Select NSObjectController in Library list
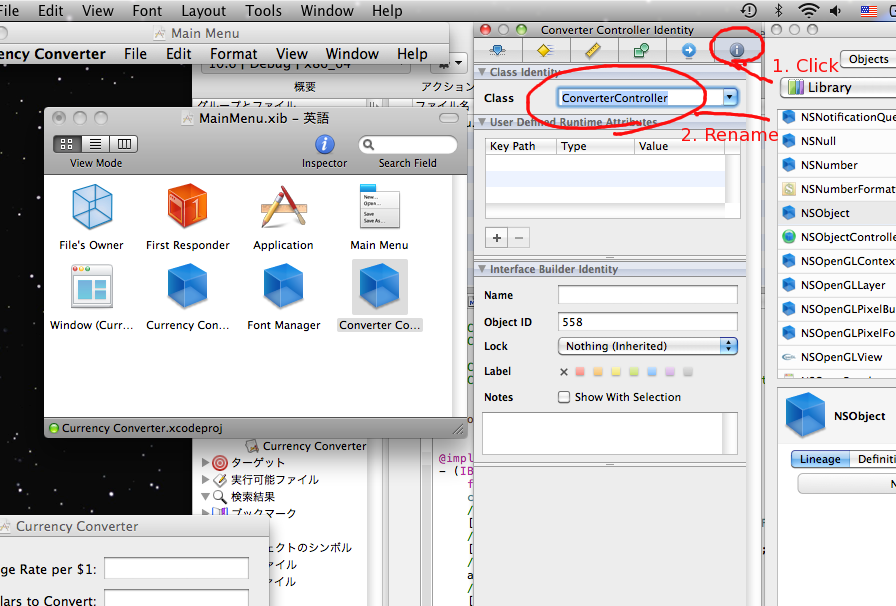The height and width of the screenshot is (606, 896). pyautogui.click(x=837, y=237)
